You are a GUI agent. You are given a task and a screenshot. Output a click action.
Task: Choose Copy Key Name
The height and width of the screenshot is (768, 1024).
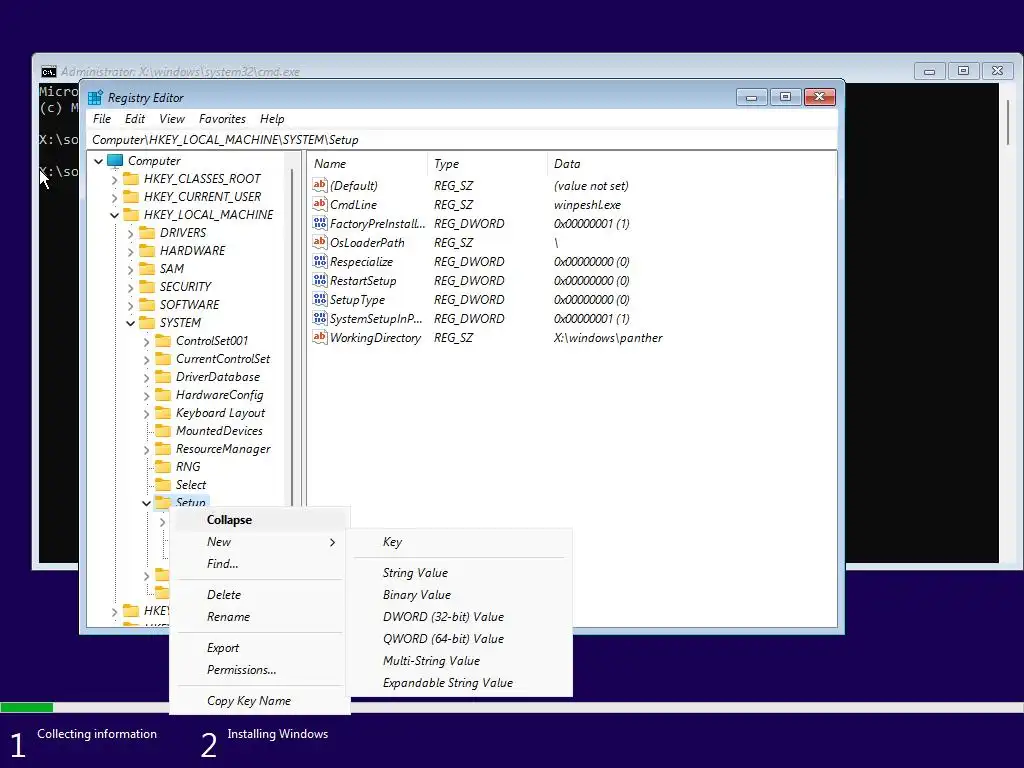point(260,701)
